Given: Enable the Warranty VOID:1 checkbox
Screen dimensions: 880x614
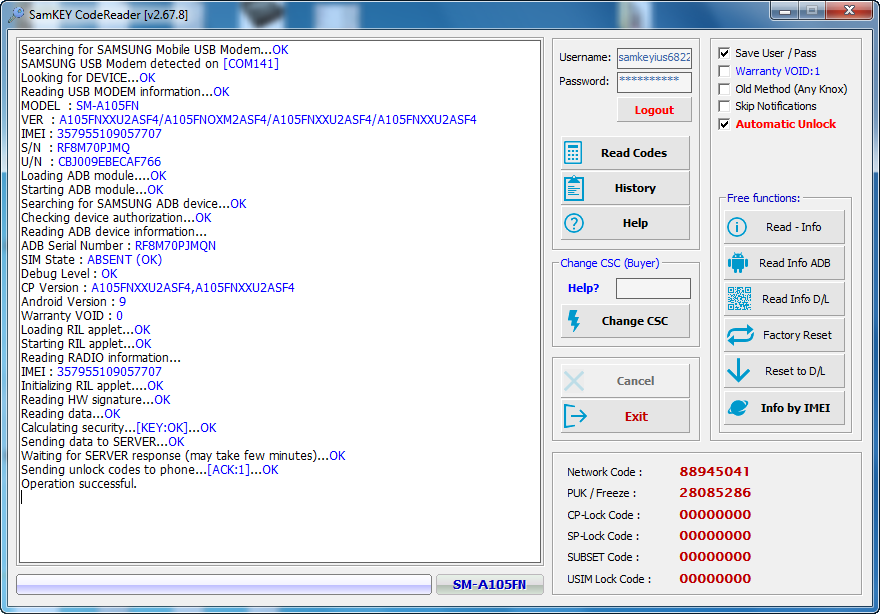Looking at the screenshot, I should click(x=724, y=71).
